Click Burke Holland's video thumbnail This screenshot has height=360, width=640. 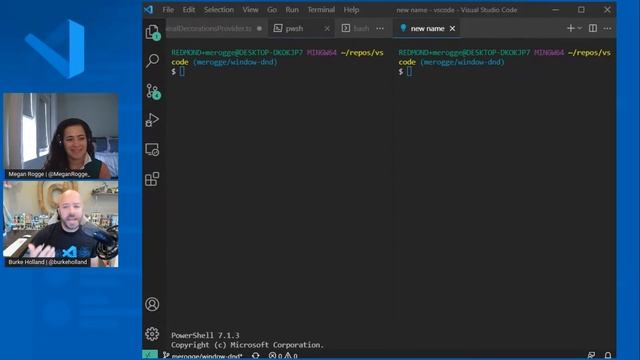click(x=61, y=224)
